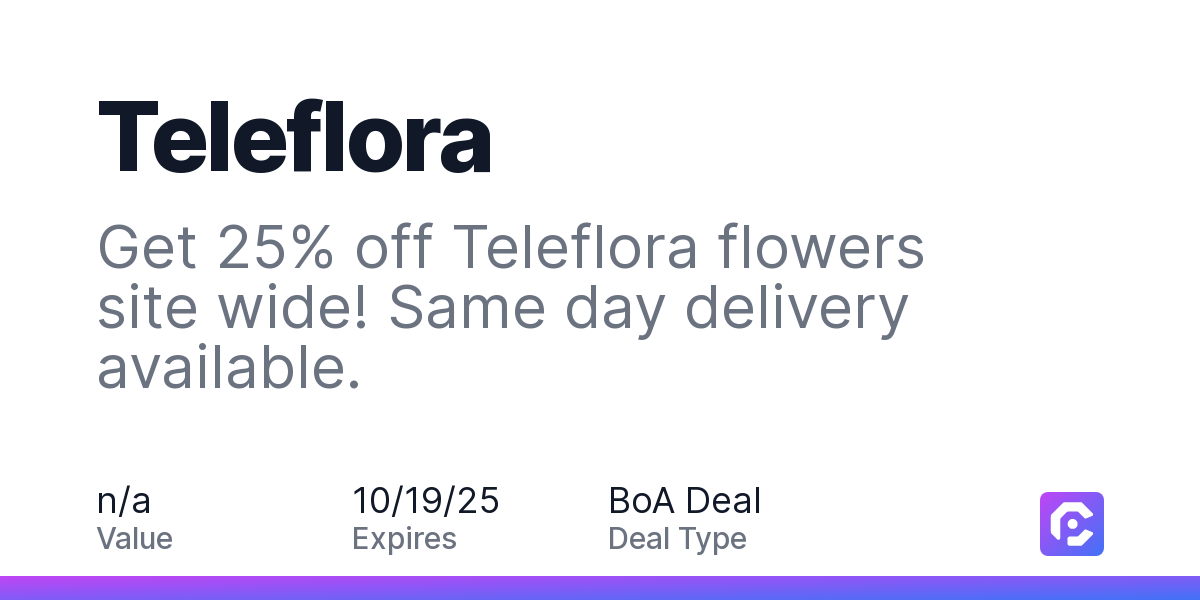Click the "25%" discount text
The height and width of the screenshot is (600, 1200).
click(277, 249)
